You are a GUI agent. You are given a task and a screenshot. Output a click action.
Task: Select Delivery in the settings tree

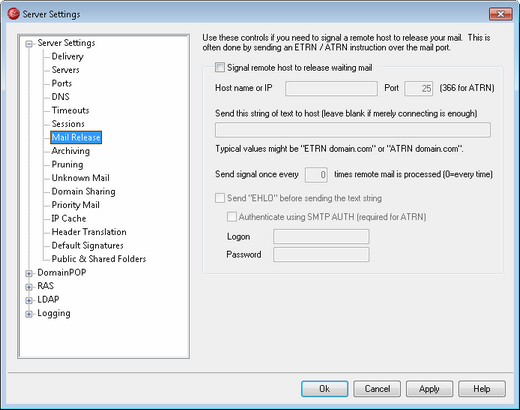coord(67,56)
